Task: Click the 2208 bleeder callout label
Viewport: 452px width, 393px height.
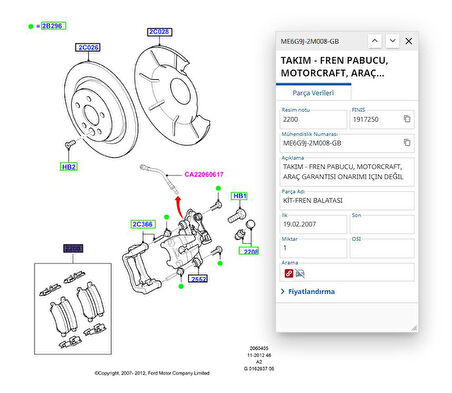Action: 250,251
